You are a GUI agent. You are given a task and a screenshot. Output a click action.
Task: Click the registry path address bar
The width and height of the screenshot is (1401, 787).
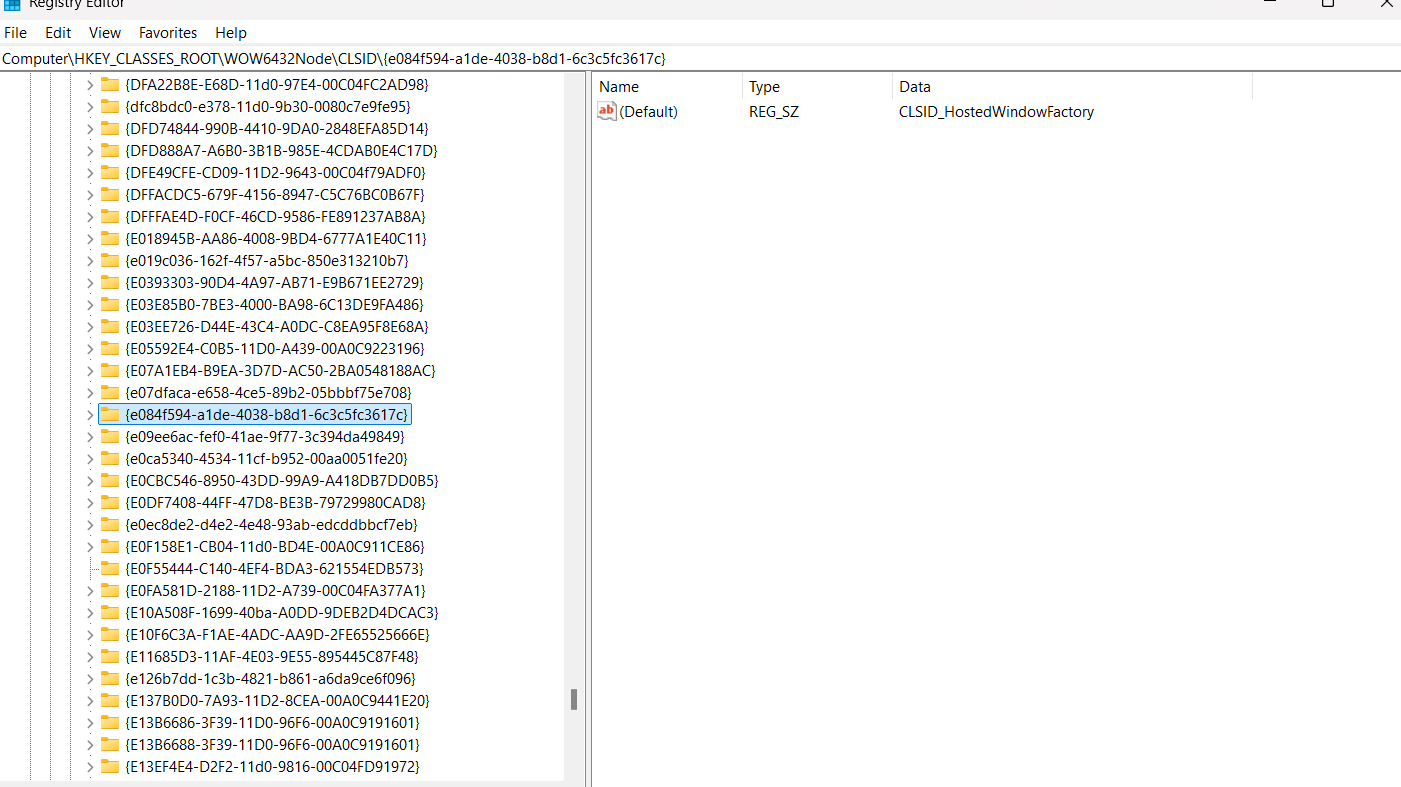coord(700,59)
